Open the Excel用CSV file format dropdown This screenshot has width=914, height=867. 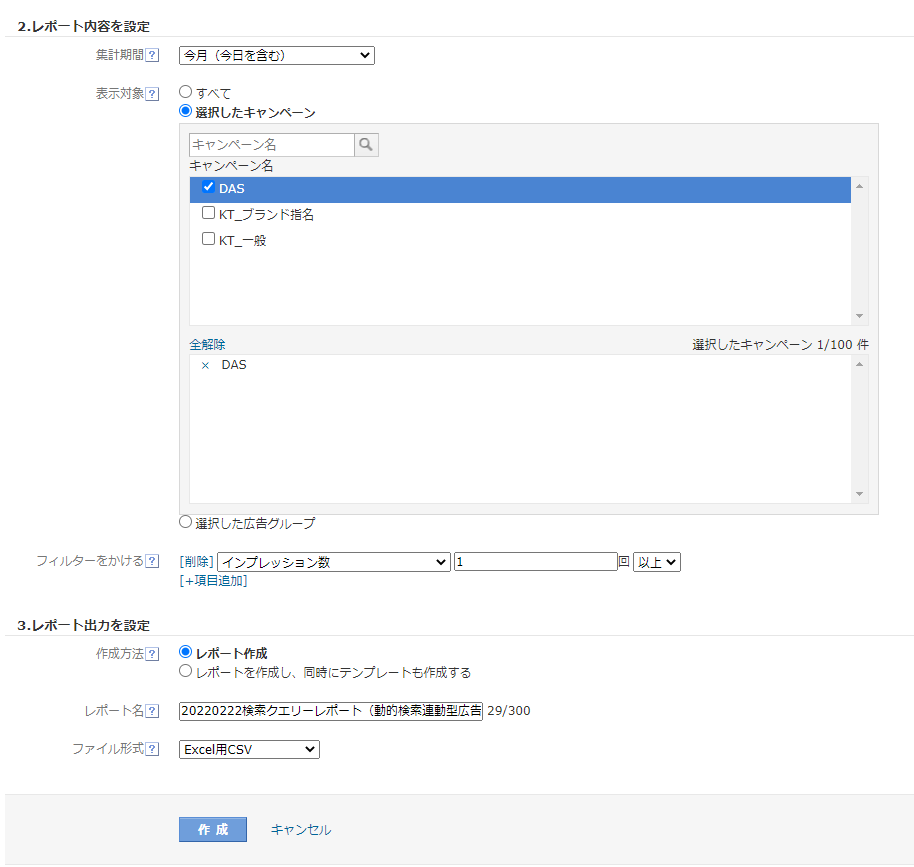click(249, 749)
